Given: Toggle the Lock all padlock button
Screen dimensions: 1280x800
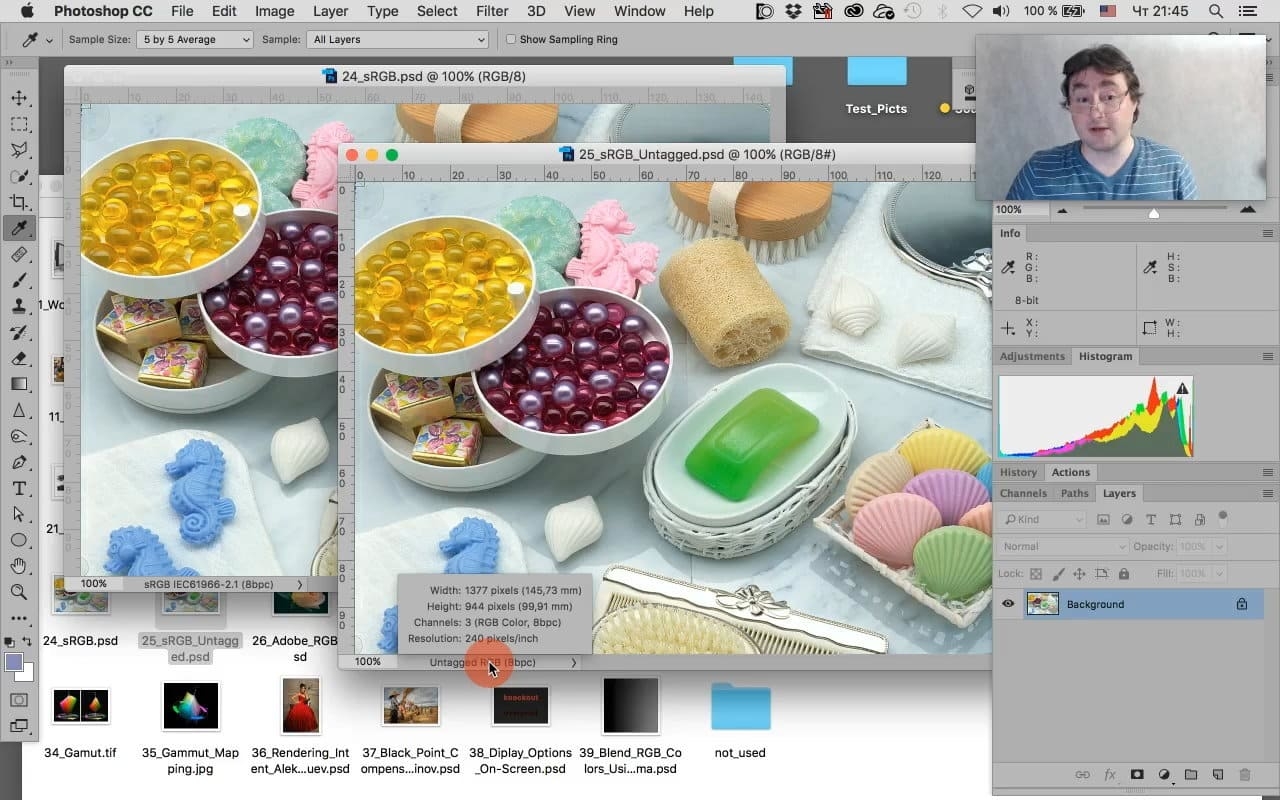Looking at the screenshot, I should tap(1124, 574).
